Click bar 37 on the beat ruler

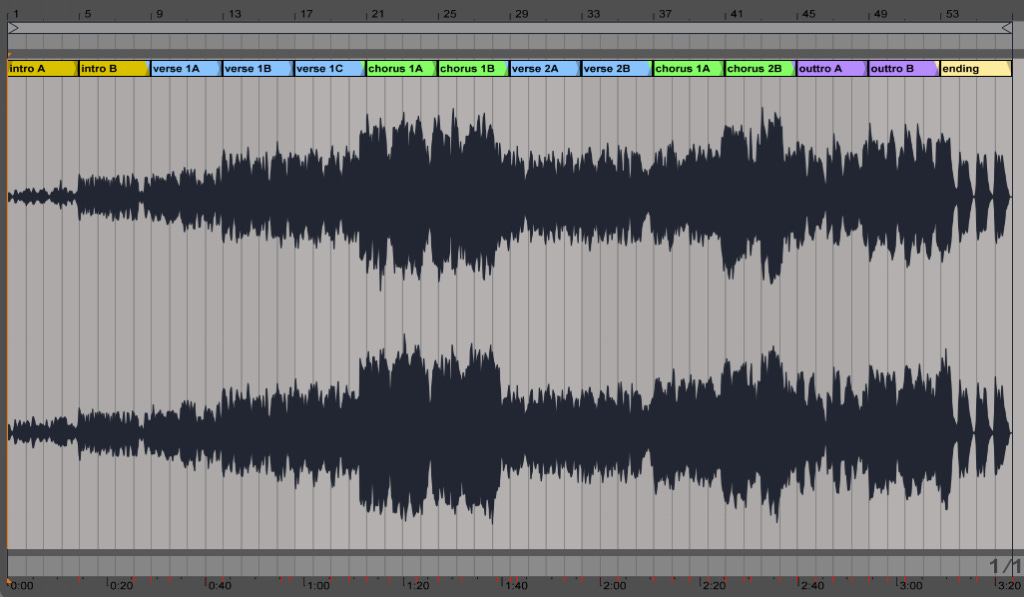665,14
